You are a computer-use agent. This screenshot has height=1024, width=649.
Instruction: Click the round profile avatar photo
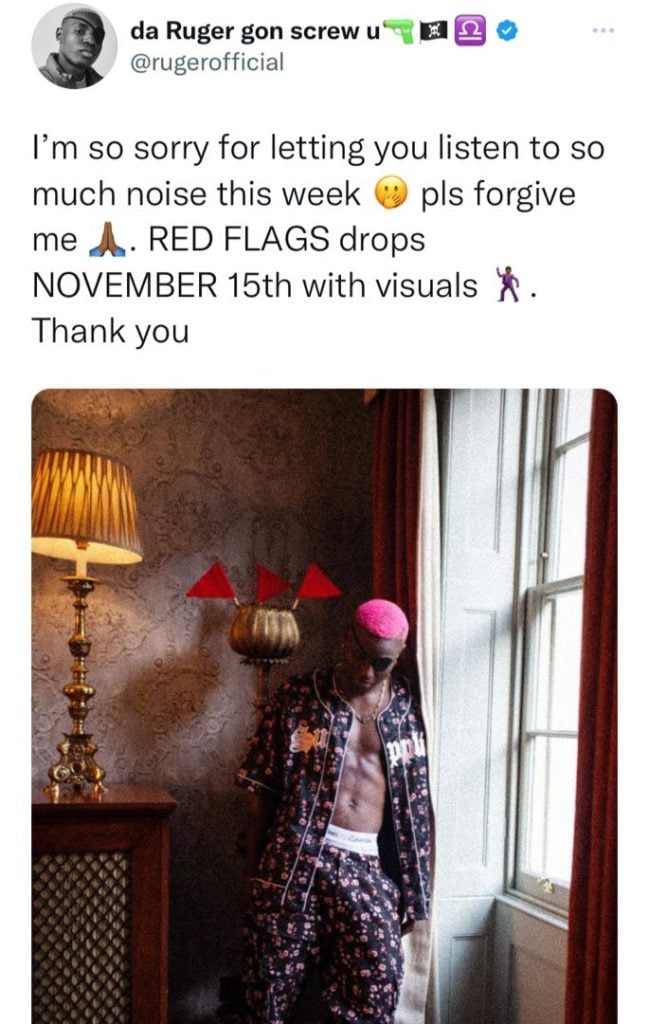click(73, 47)
